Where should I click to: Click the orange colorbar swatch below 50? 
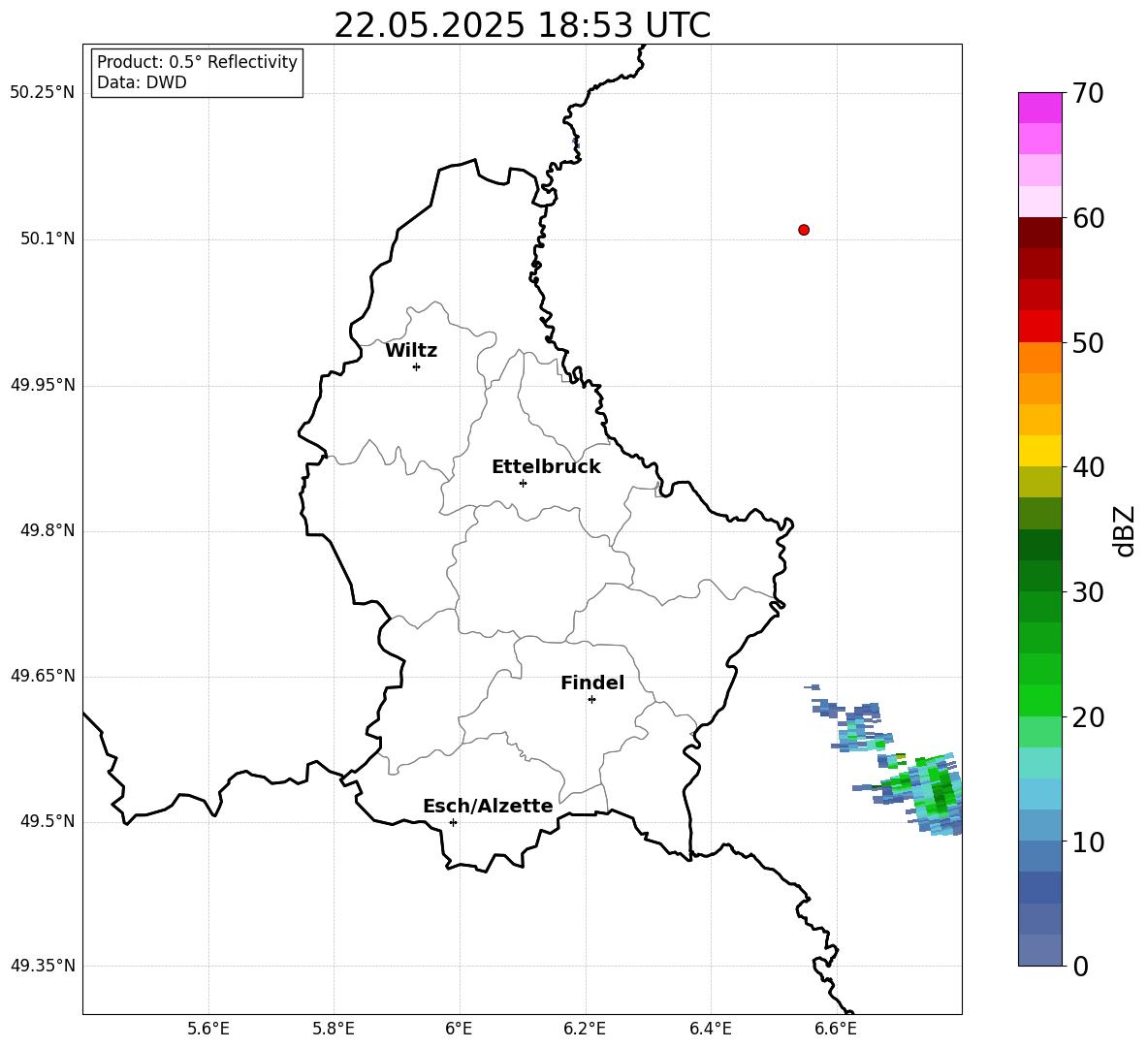coord(1039,358)
